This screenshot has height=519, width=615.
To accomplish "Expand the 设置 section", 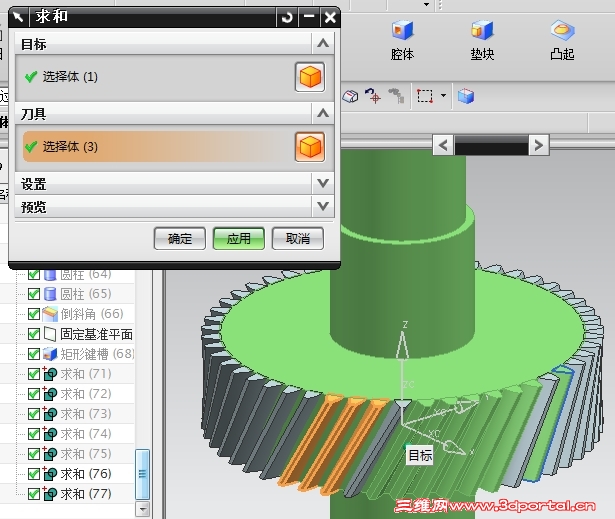I will click(x=323, y=183).
